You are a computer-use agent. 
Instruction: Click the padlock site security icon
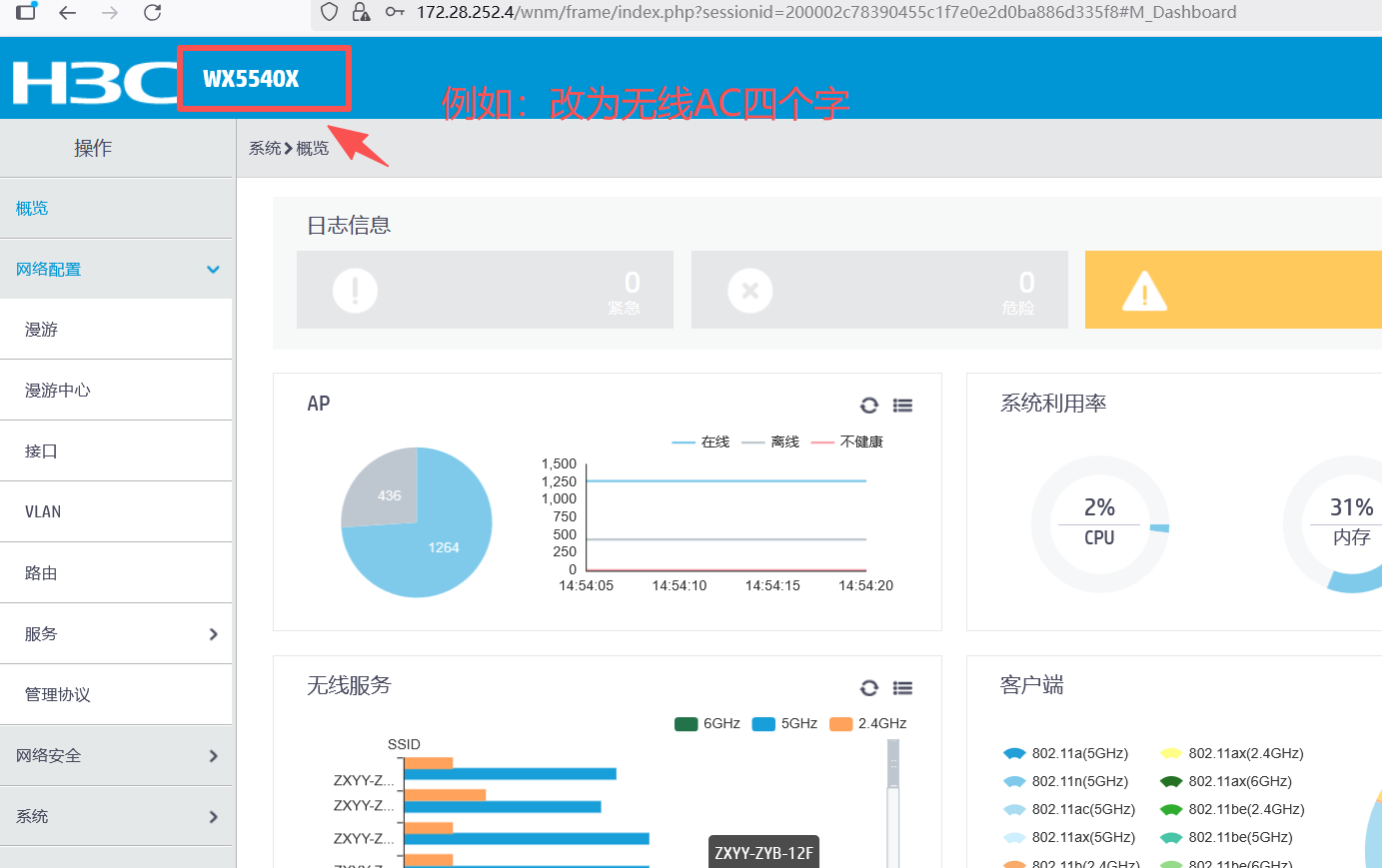361,12
